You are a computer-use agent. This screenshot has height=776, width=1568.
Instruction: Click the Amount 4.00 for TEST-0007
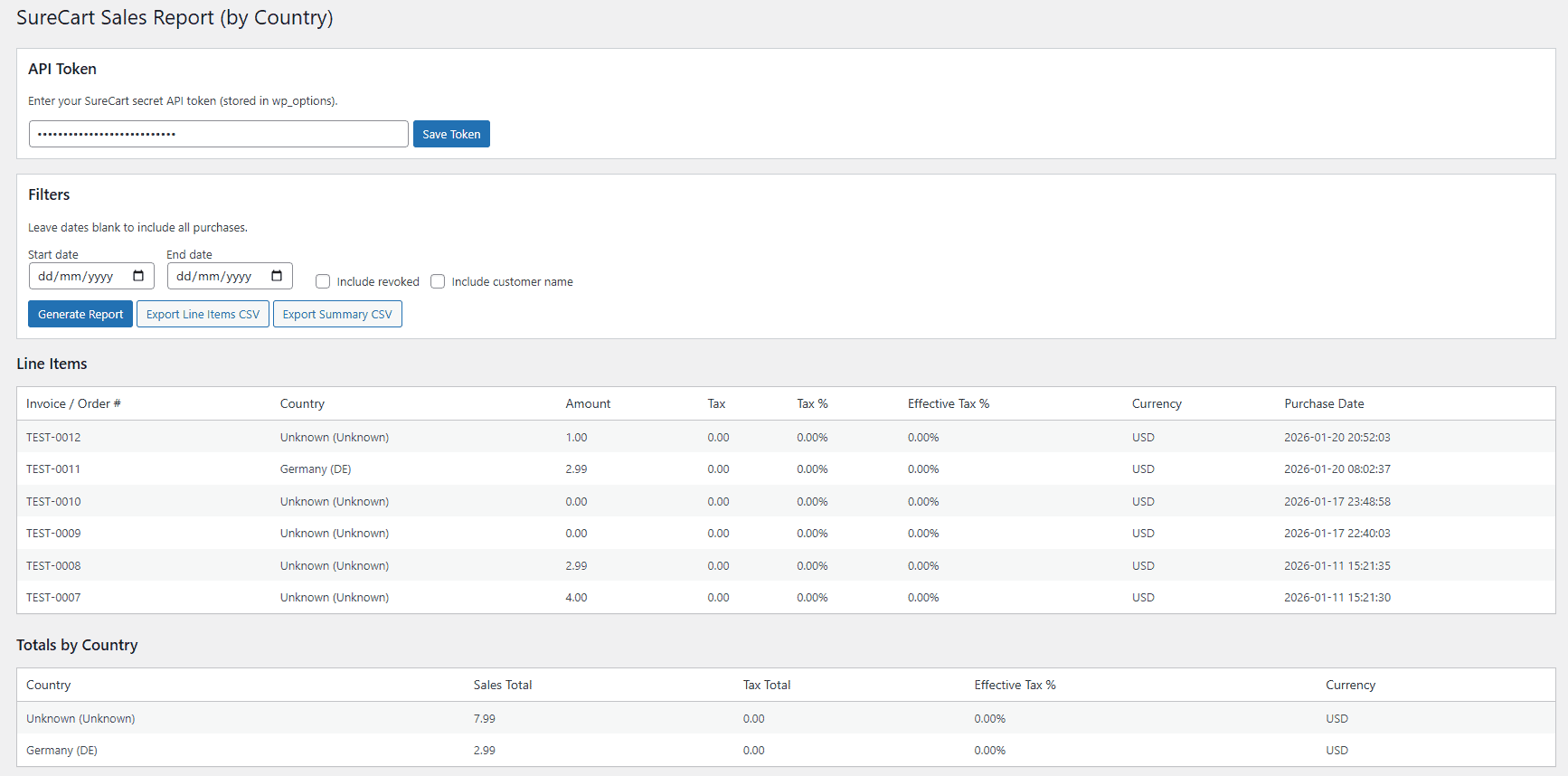coord(576,597)
